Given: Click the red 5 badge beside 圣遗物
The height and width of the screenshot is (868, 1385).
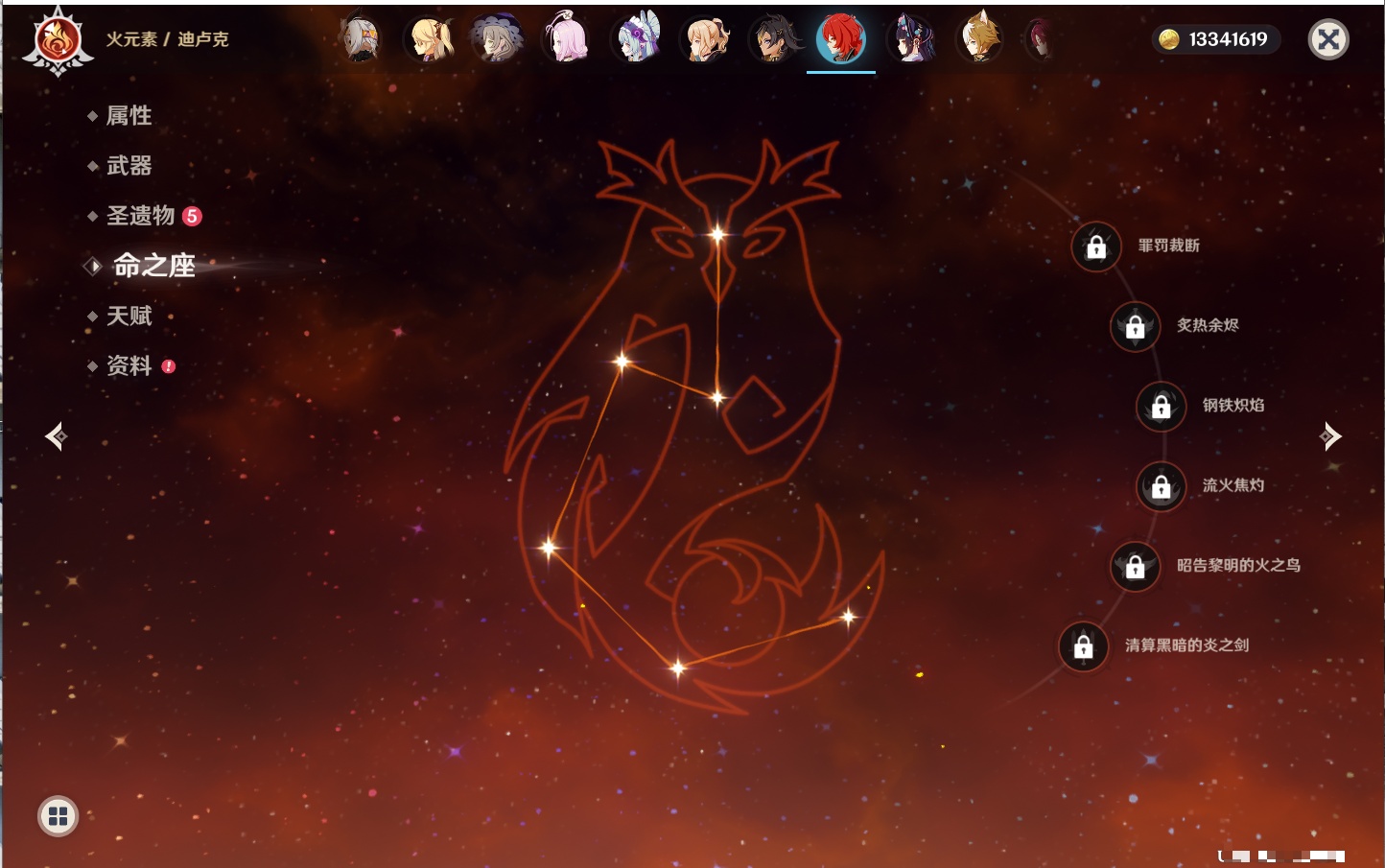Looking at the screenshot, I should (x=192, y=216).
